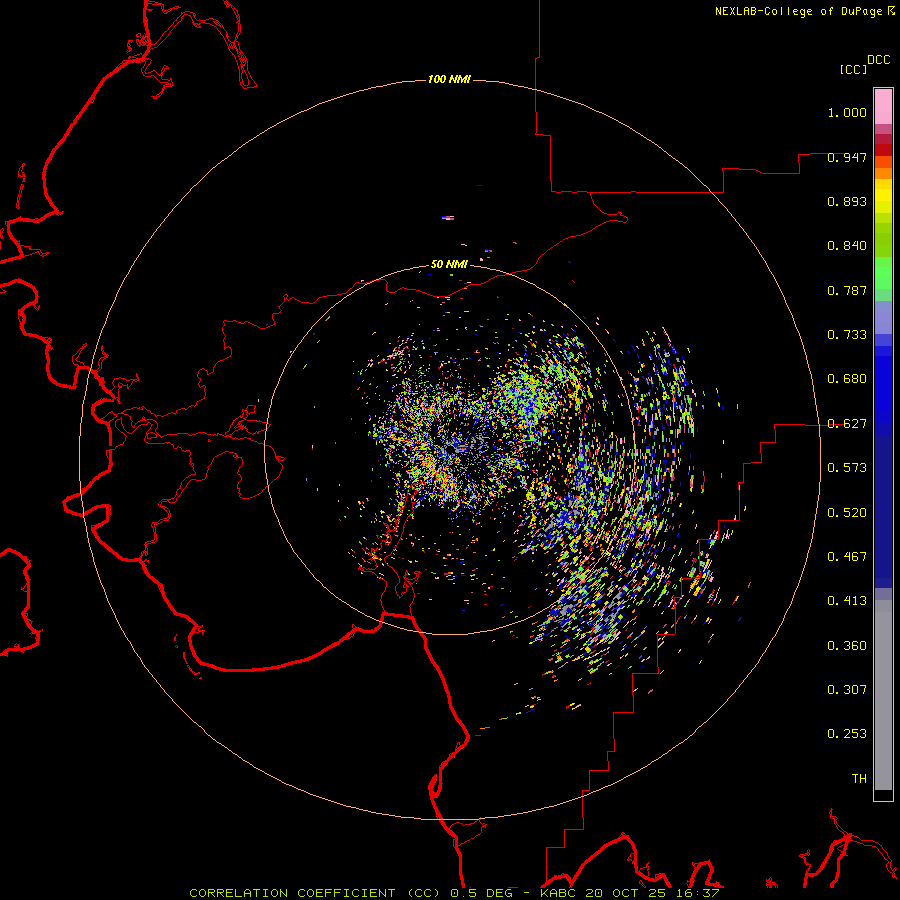900x900 pixels.
Task: Click the 0.787 scale value
Action: pyautogui.click(x=847, y=290)
